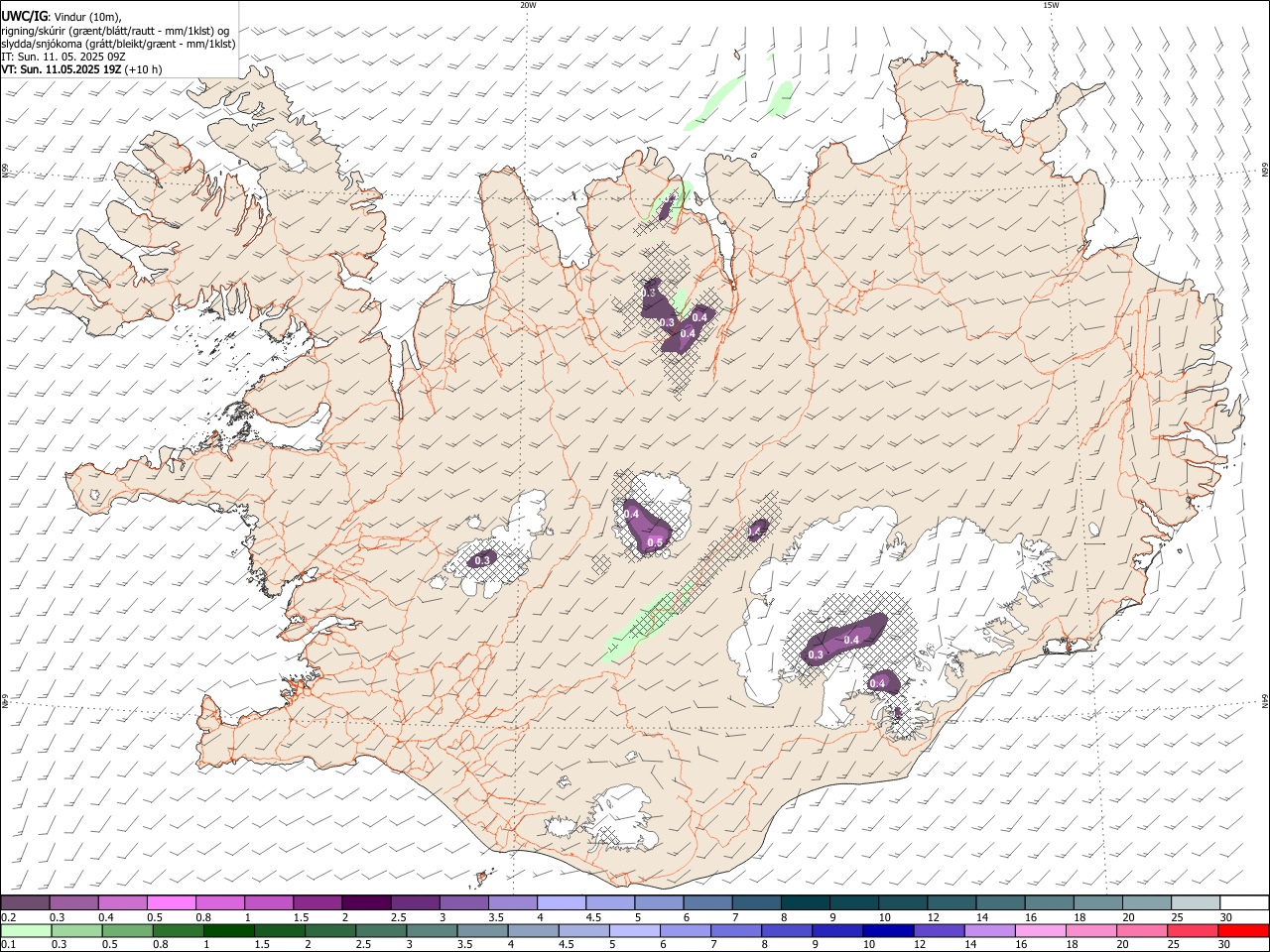Image resolution: width=1270 pixels, height=952 pixels.
Task: Select the bright red 30 swatch in the bottom legend row
Action: [x=1241, y=931]
